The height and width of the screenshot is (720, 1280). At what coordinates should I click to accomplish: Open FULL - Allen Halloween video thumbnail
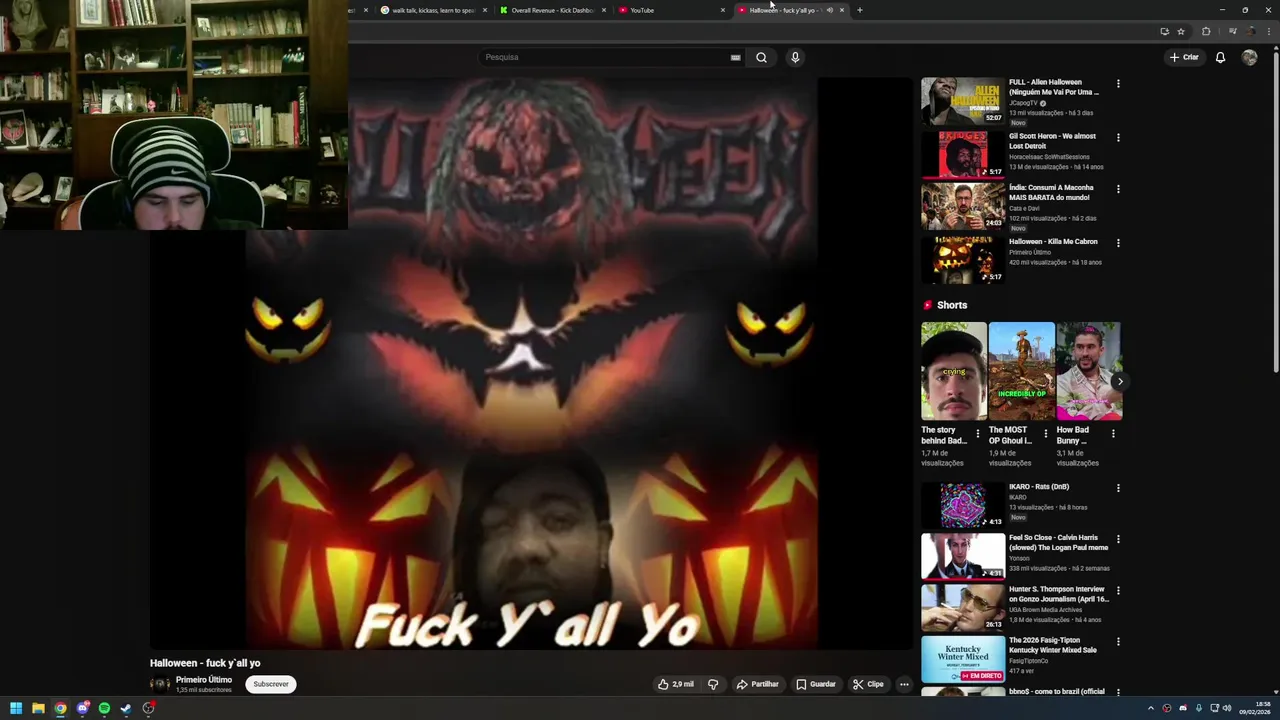point(963,101)
